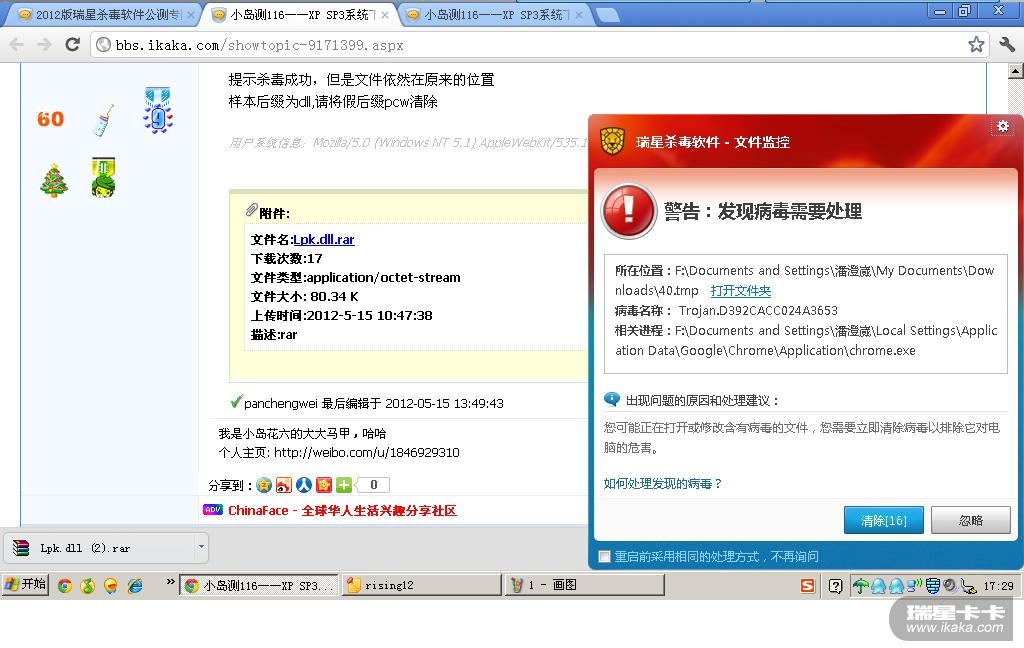Bookmark this page with the star icon
This screenshot has width=1024, height=648.
(976, 44)
